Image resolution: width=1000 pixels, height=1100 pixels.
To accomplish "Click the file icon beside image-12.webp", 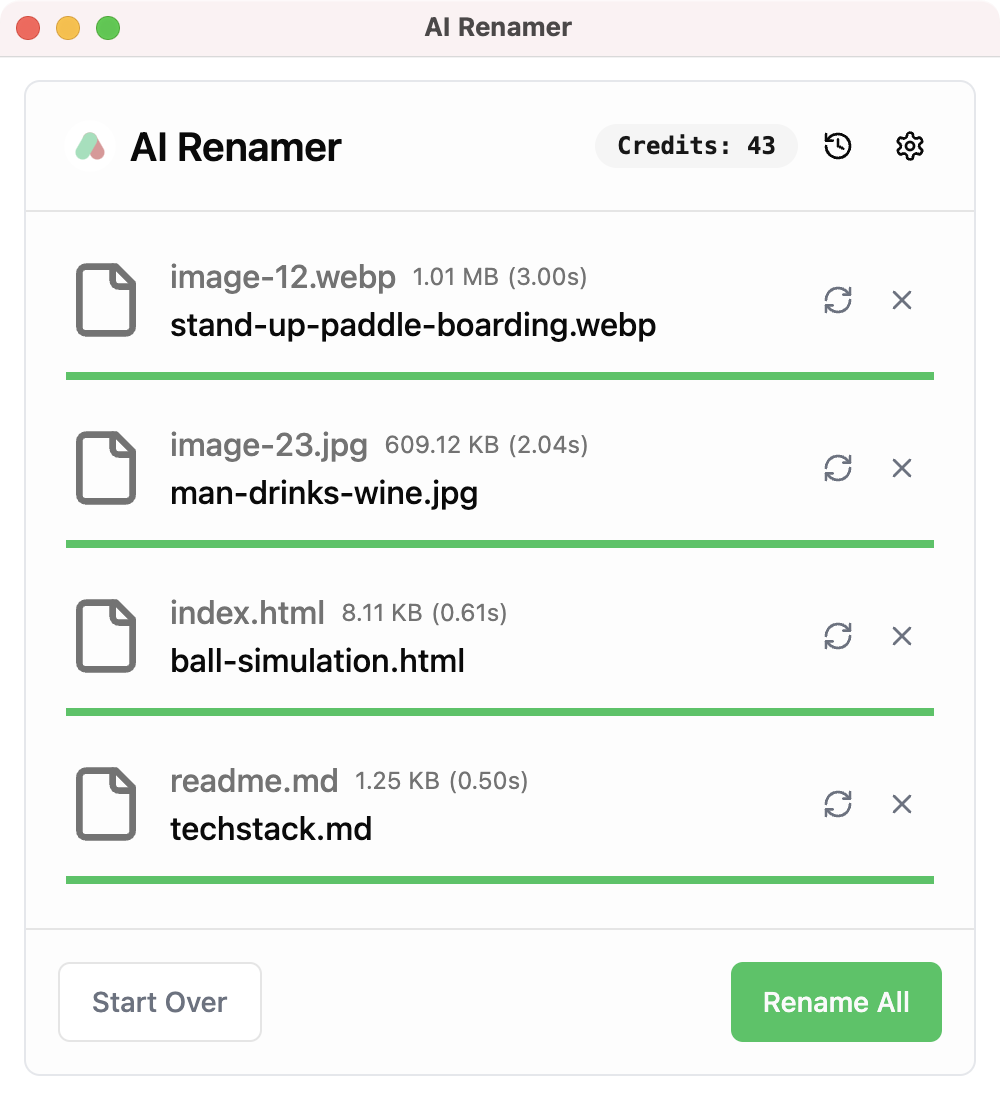I will (x=105, y=299).
